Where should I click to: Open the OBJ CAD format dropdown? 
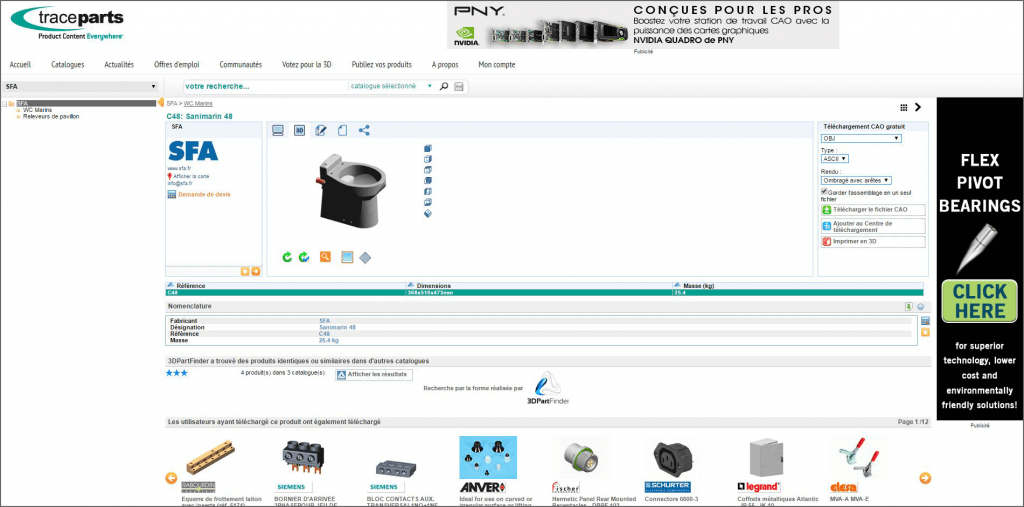pyautogui.click(x=861, y=139)
